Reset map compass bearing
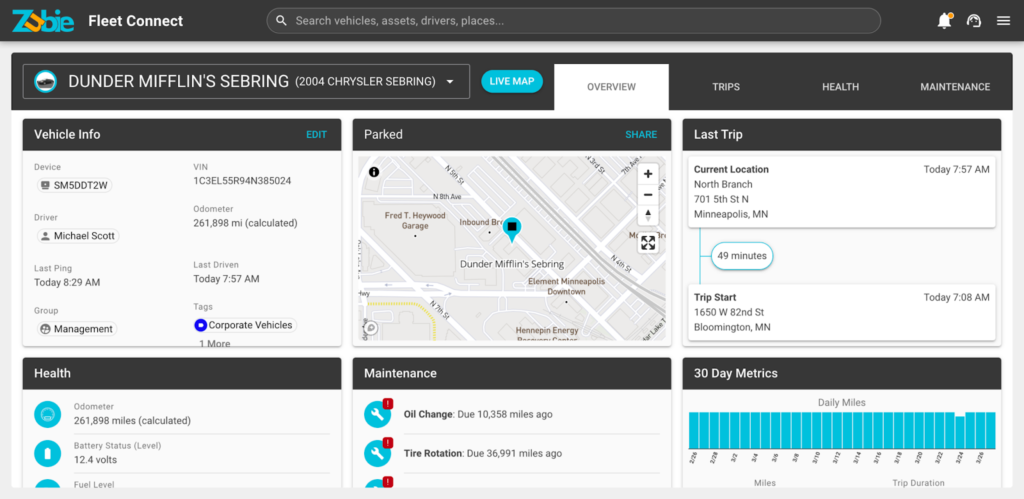1024x499 pixels. [x=648, y=215]
